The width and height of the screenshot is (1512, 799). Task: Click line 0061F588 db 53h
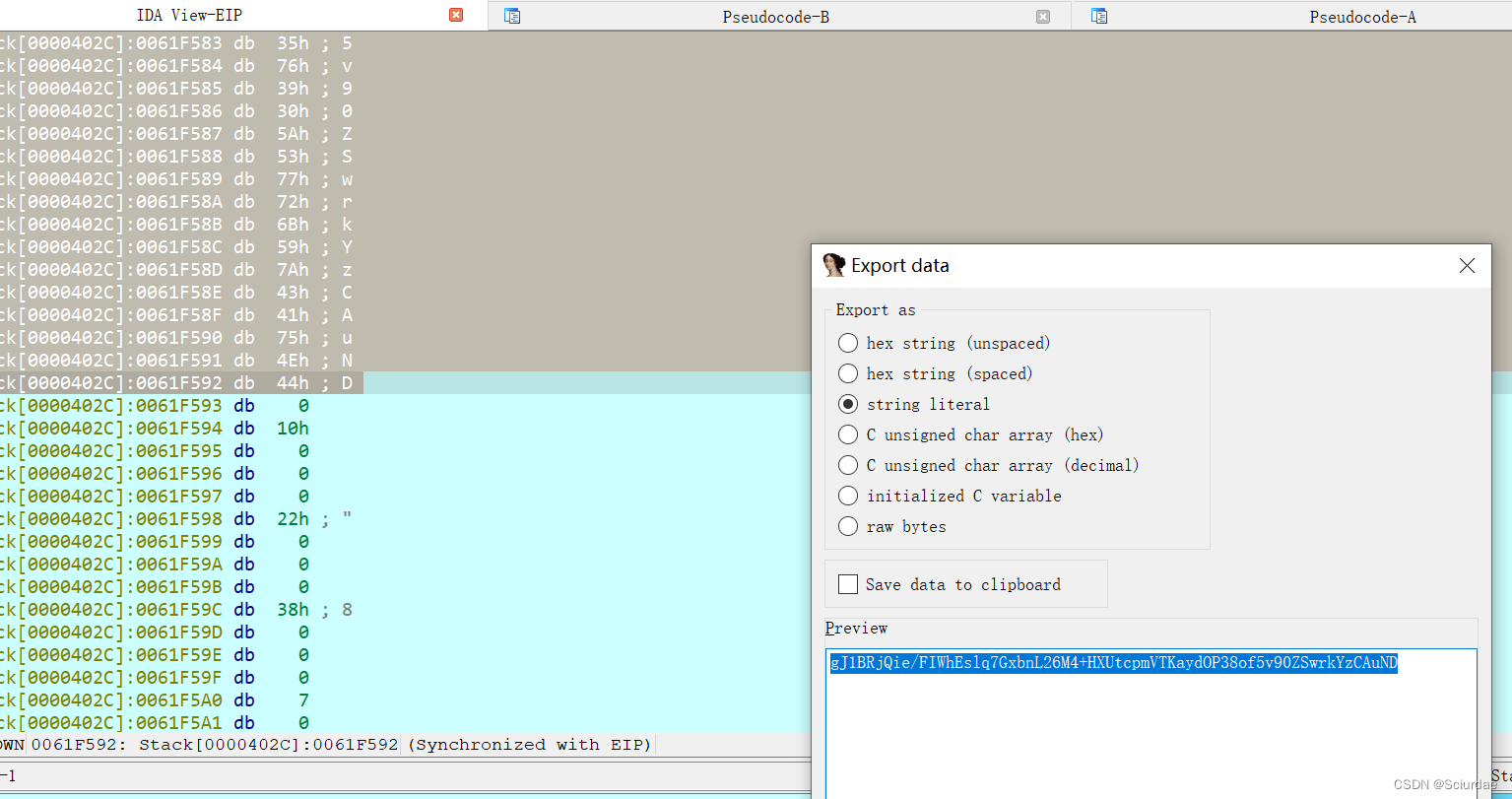(176, 157)
